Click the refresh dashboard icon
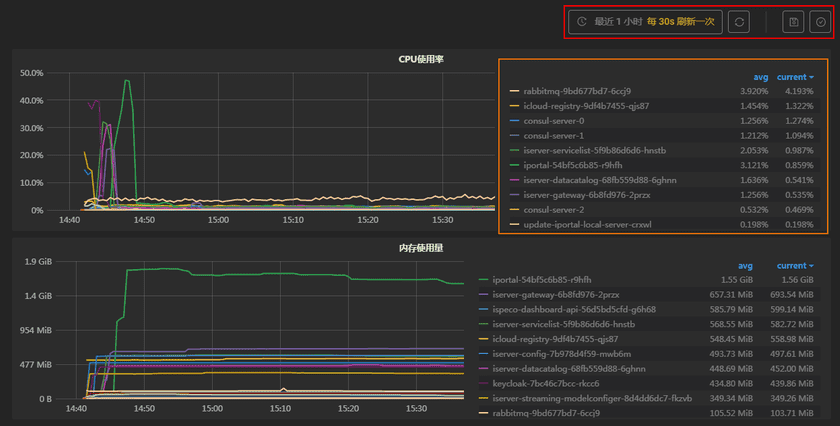 [738, 22]
